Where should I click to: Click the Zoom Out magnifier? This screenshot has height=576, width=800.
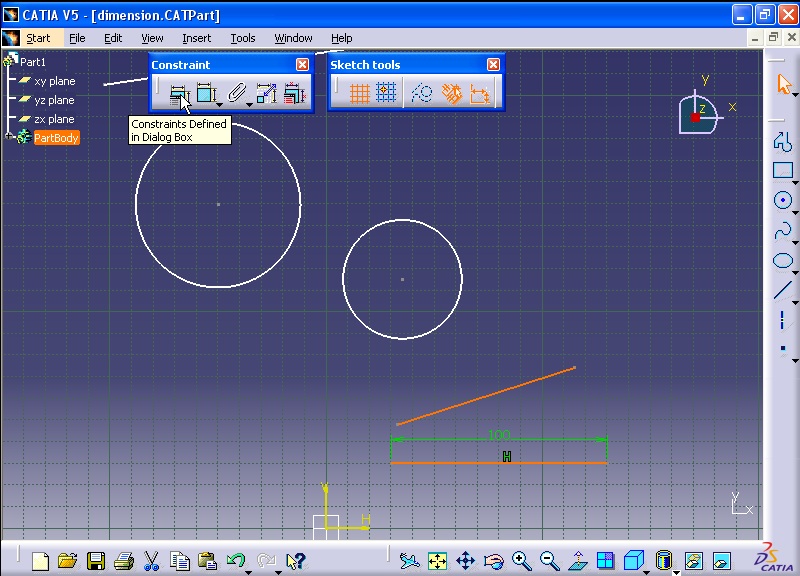[x=550, y=561]
